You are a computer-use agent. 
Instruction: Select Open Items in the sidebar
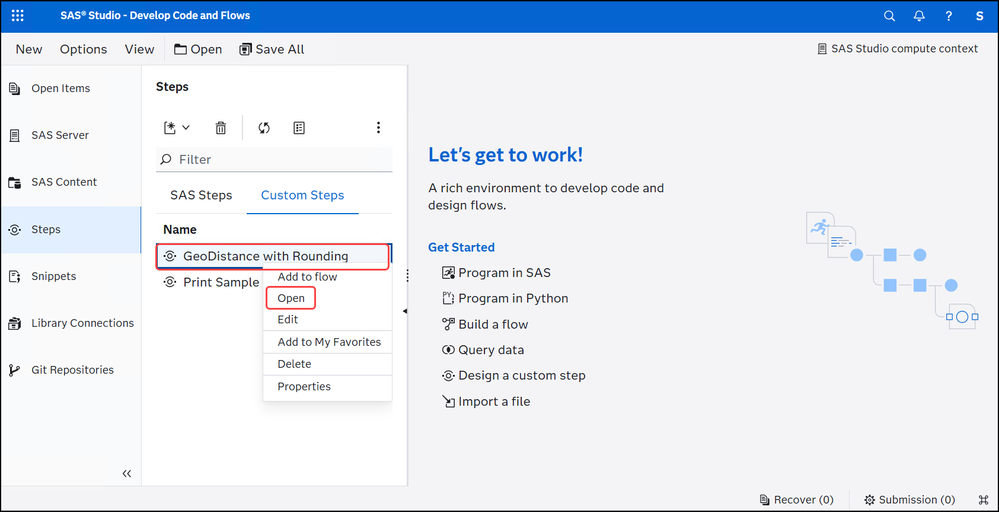tap(71, 89)
